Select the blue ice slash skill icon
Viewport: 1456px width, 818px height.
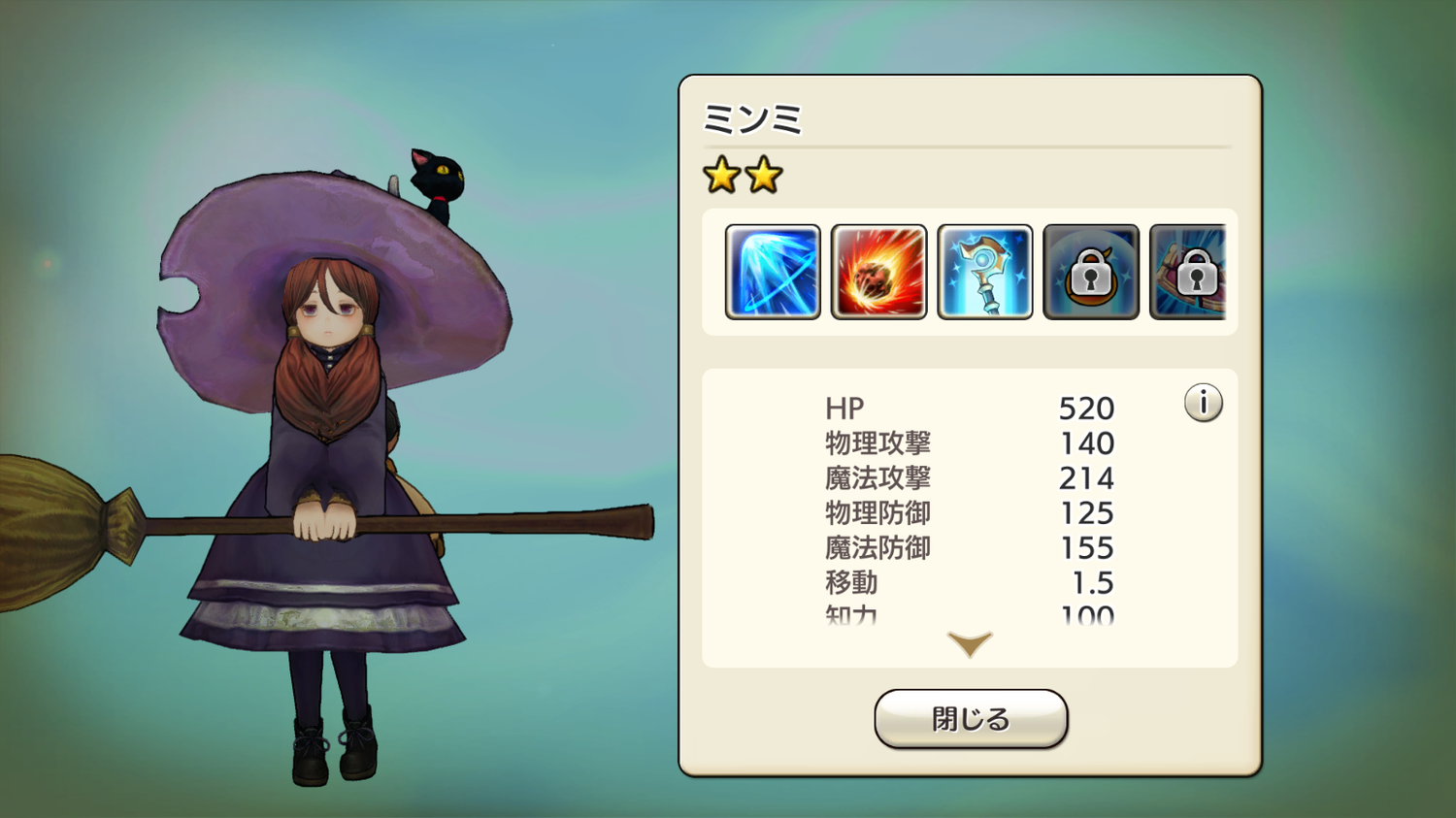(x=773, y=272)
